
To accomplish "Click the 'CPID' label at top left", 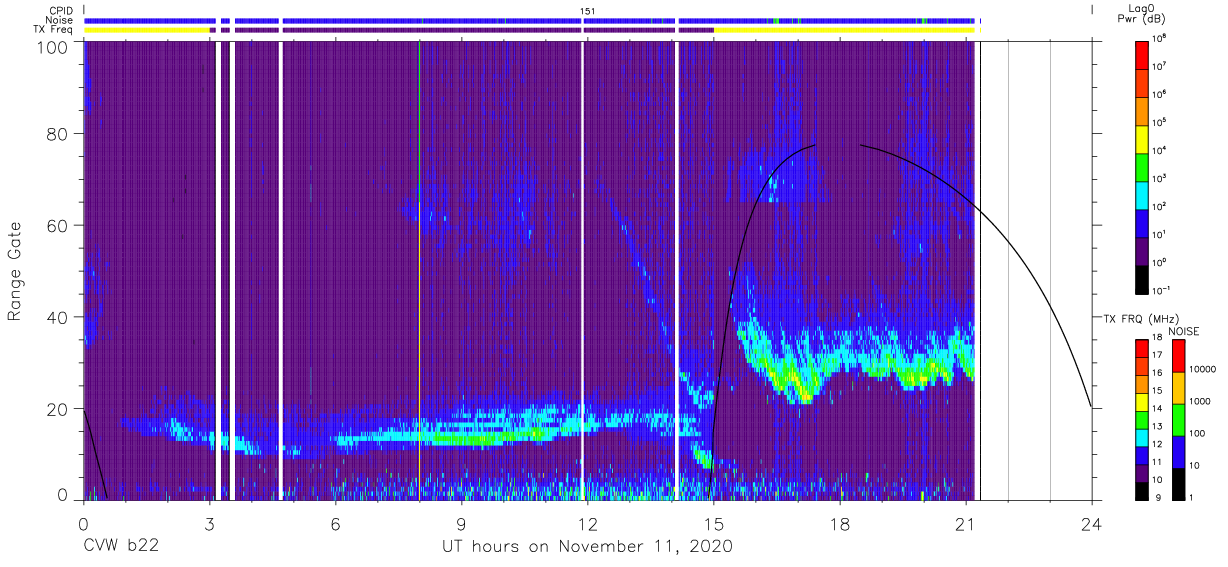I will pyautogui.click(x=59, y=11).
